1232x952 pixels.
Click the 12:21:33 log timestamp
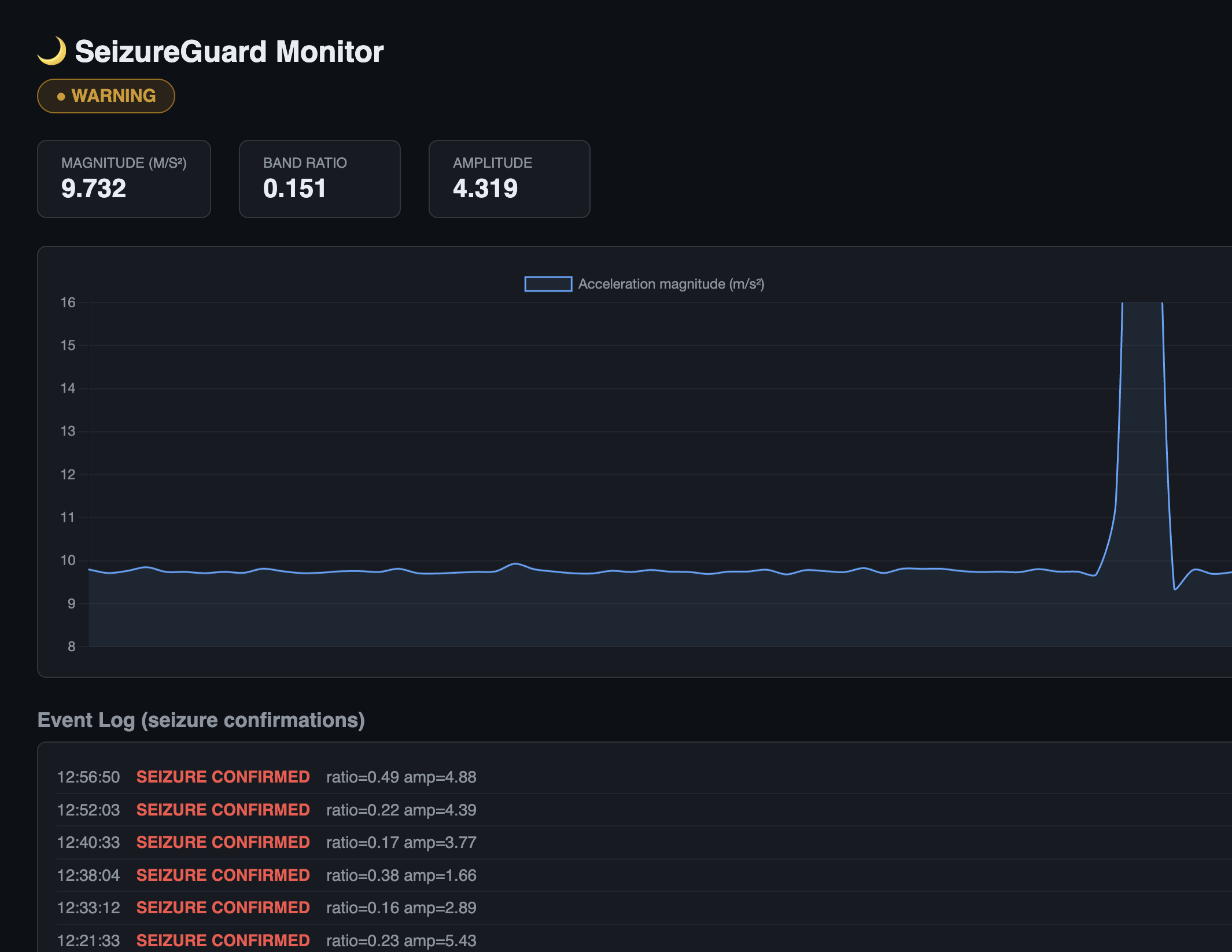click(x=88, y=940)
